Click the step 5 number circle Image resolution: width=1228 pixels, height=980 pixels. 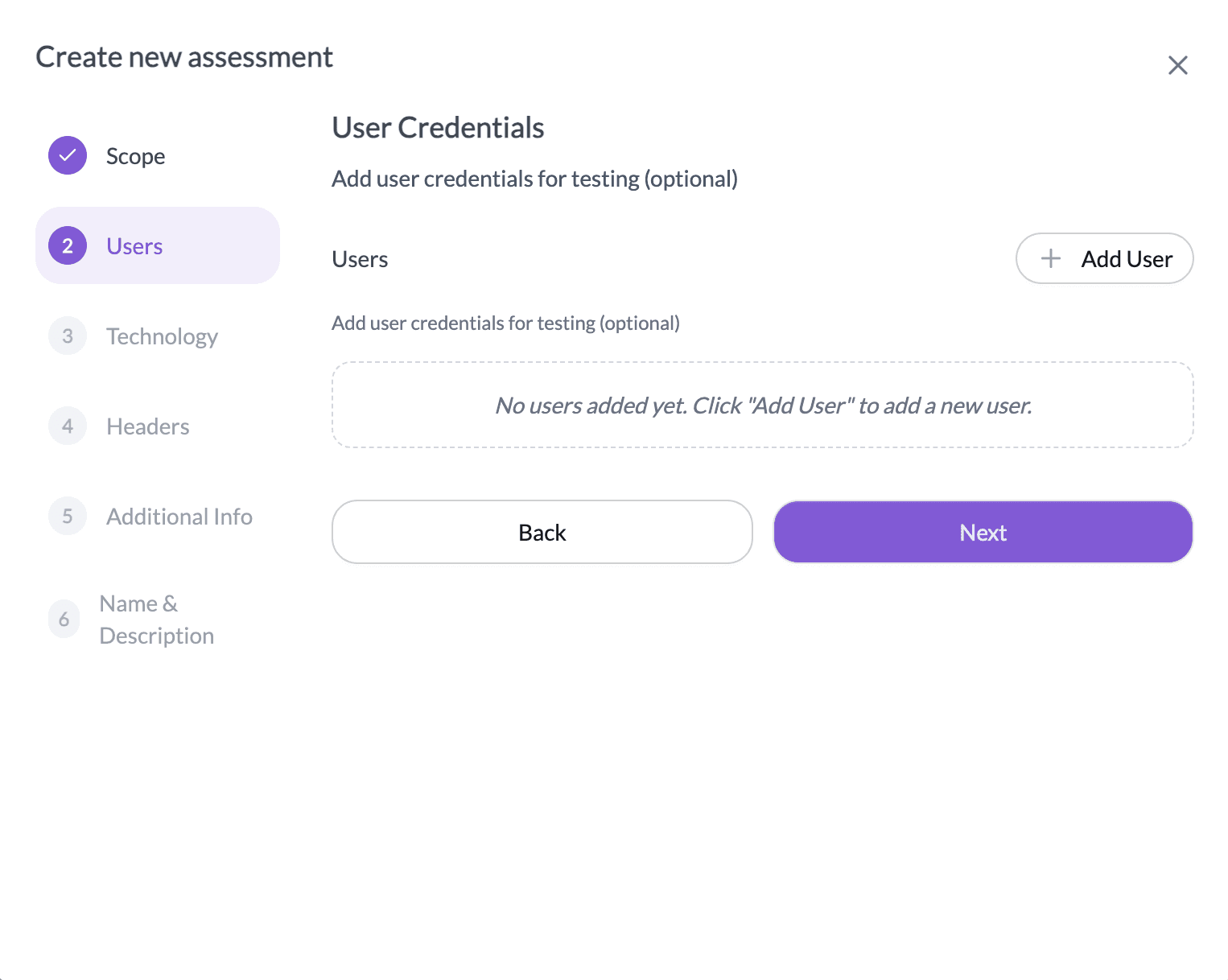point(68,516)
